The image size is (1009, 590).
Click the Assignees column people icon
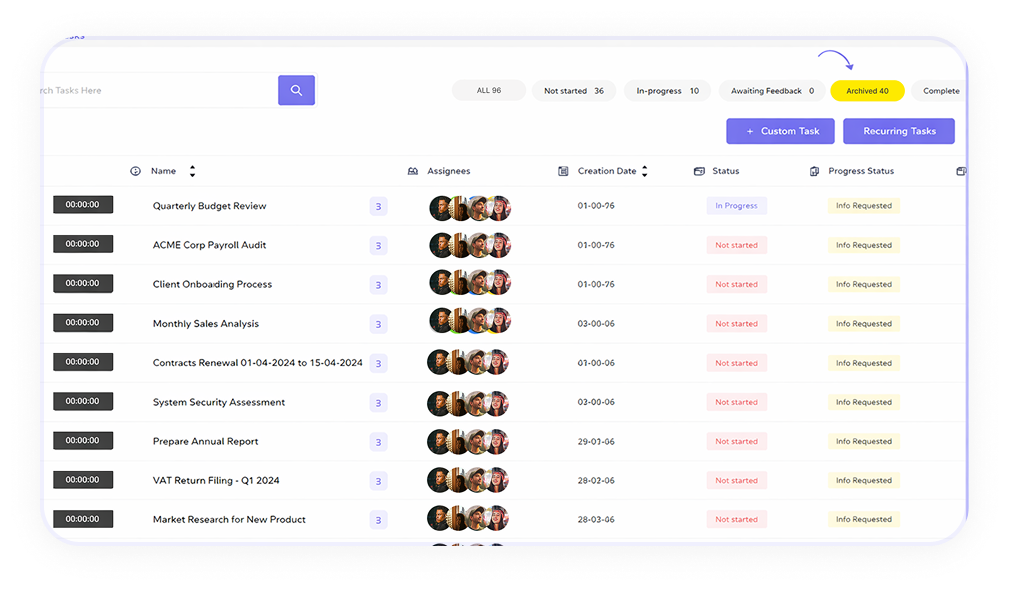[x=413, y=171]
